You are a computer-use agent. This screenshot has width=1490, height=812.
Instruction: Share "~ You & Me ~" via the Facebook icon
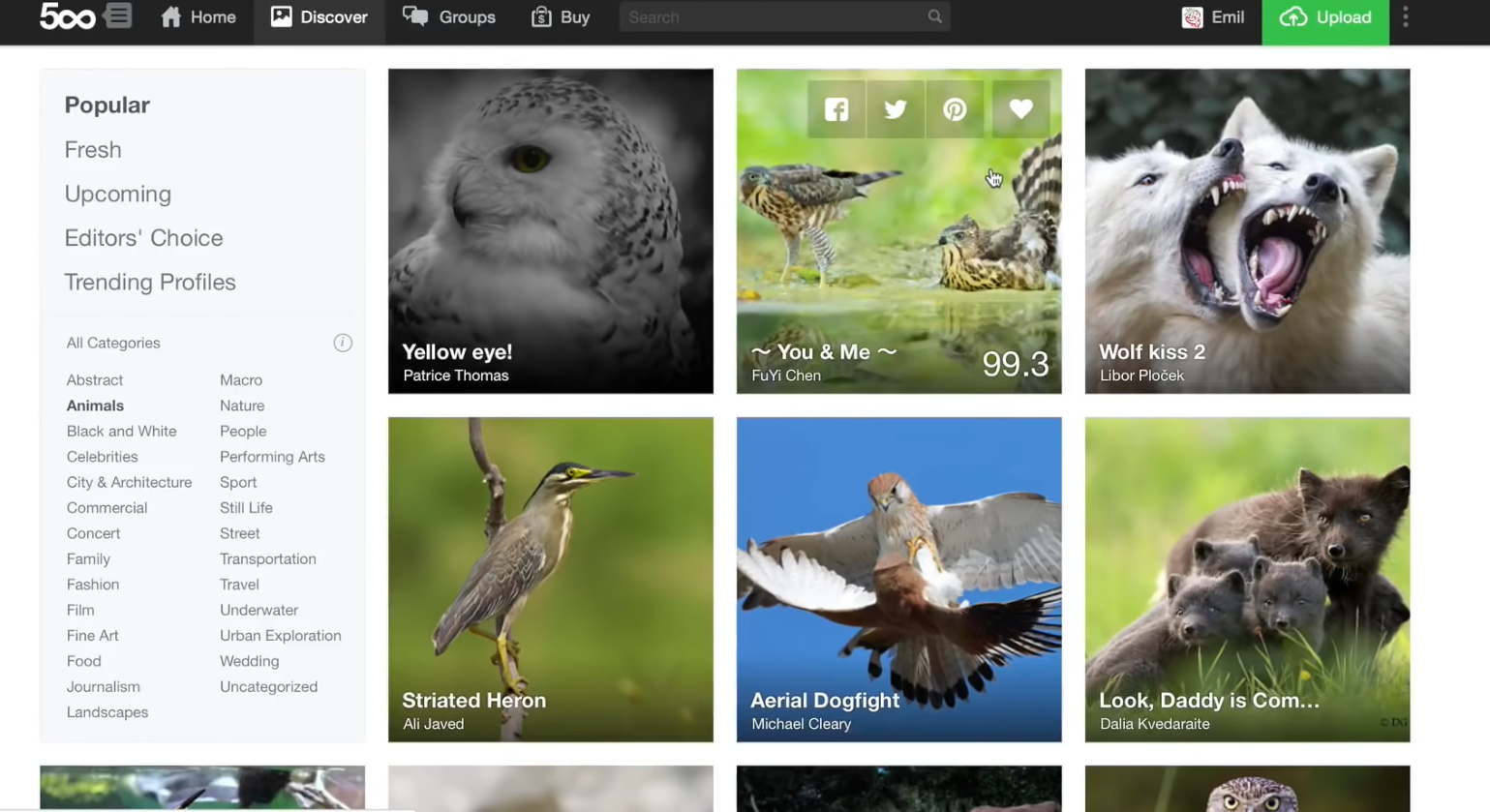(x=836, y=108)
